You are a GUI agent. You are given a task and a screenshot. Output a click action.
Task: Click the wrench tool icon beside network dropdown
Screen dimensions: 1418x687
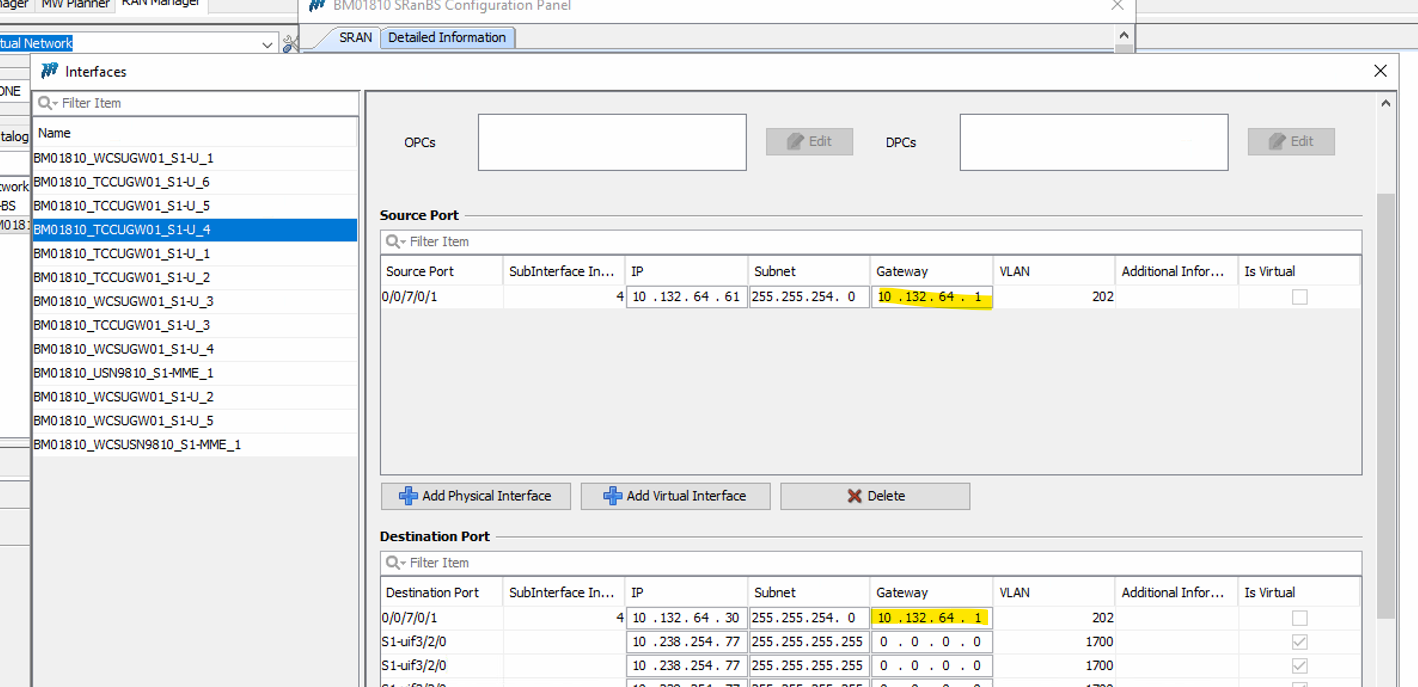[290, 44]
